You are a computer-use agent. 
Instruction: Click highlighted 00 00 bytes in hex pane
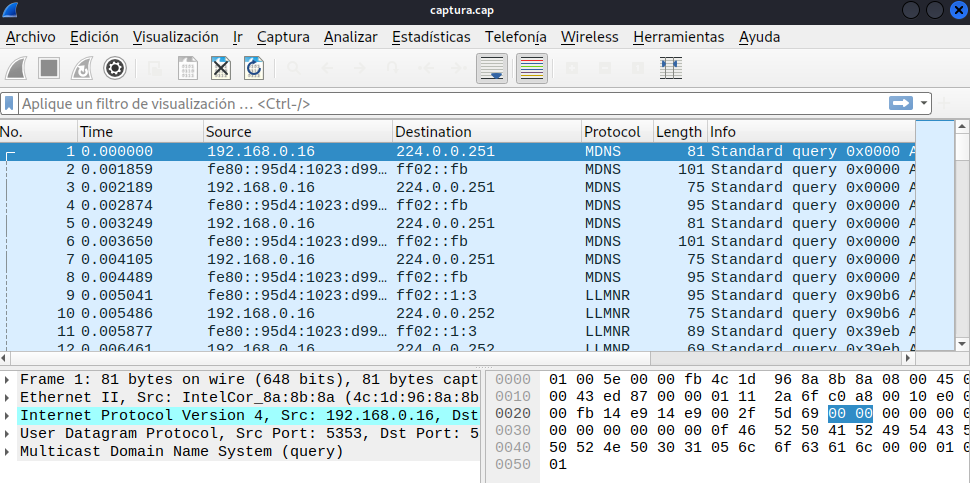[x=850, y=413]
